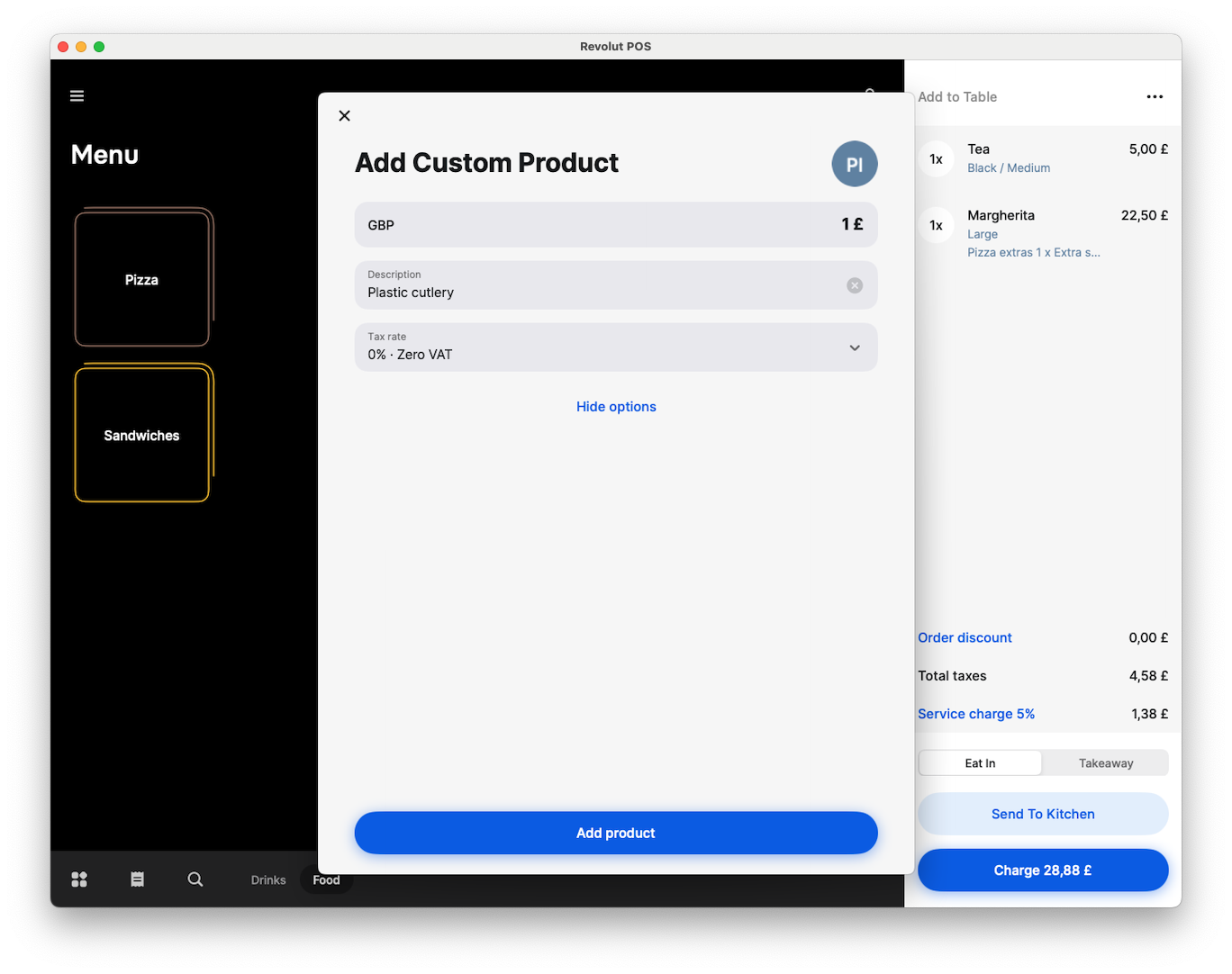Image resolution: width=1232 pixels, height=974 pixels.
Task: Click the Margherita price 22,50 £
Action: coord(1145,215)
